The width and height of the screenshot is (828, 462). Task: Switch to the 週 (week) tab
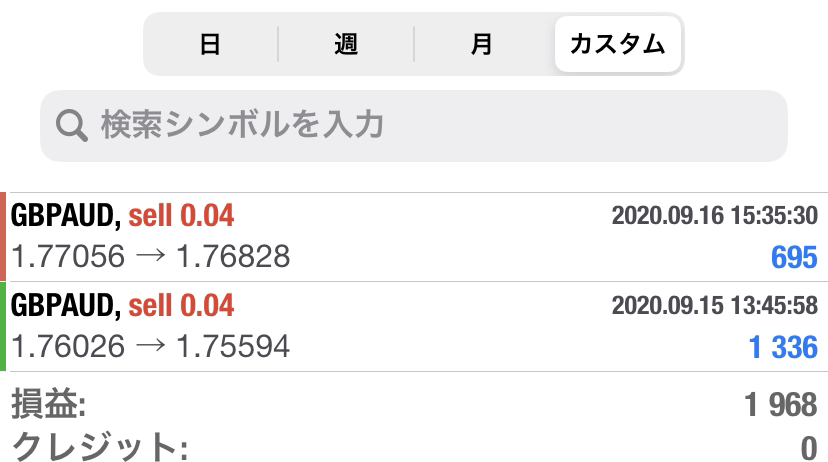point(346,44)
